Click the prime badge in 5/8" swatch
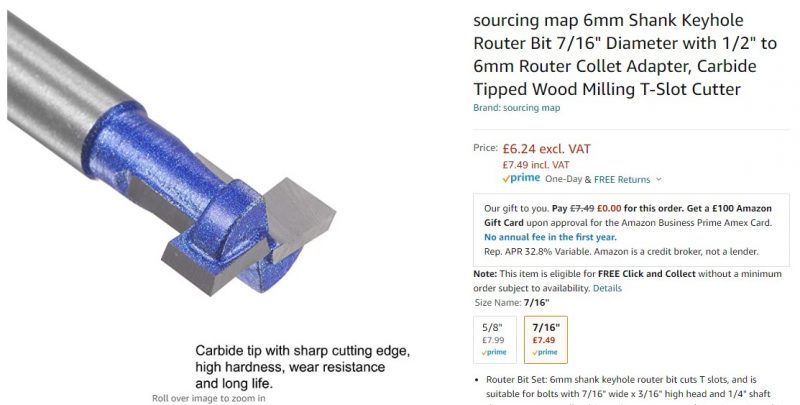The image size is (800, 405). (x=495, y=352)
